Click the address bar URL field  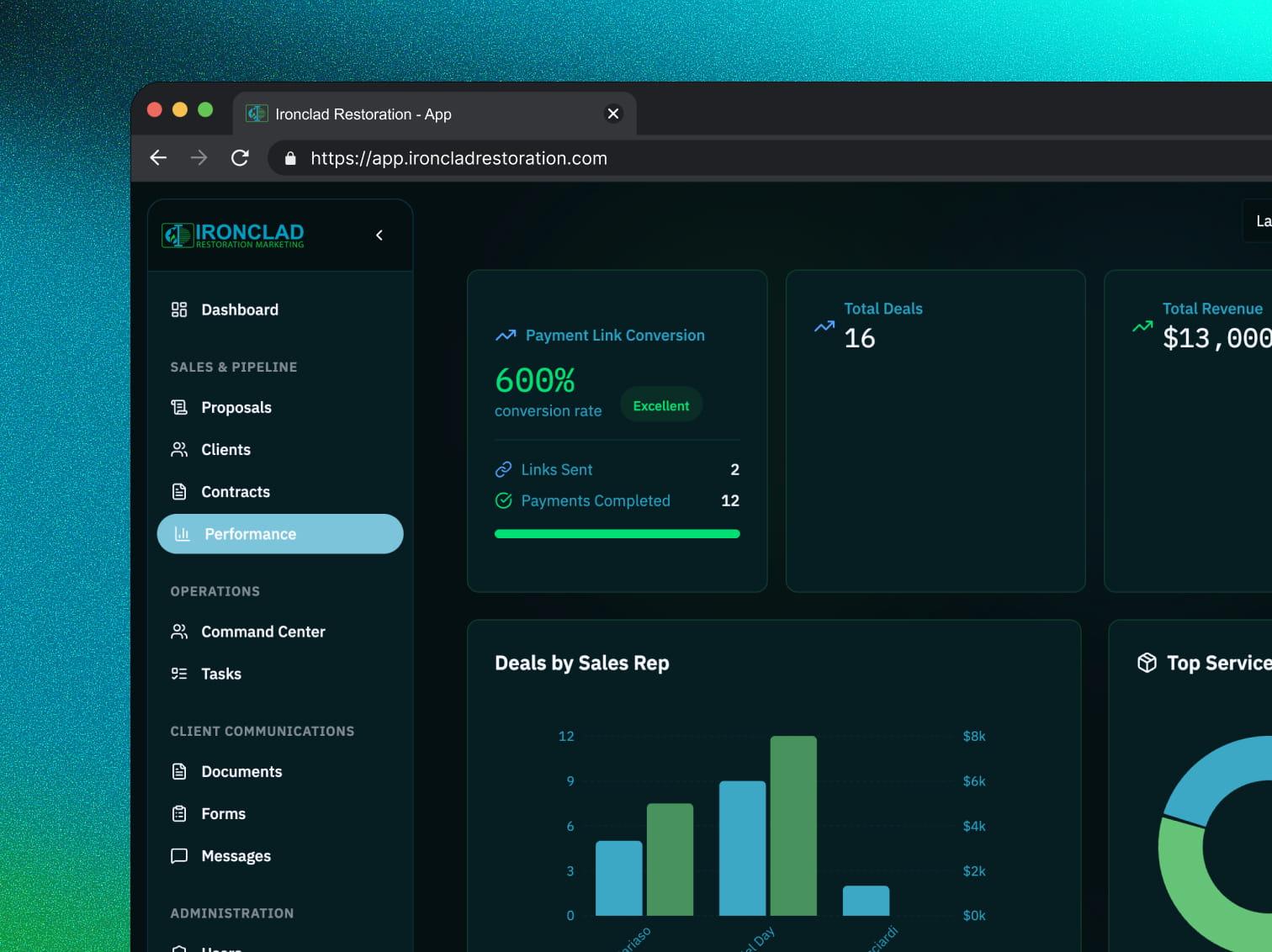(770, 158)
